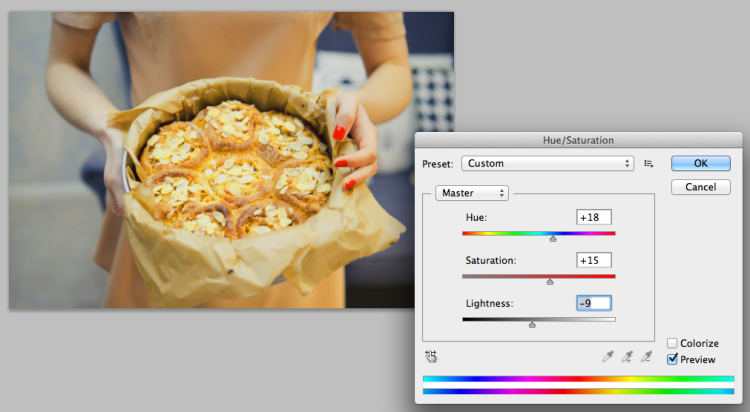Disable the Preview checkbox

click(x=672, y=359)
